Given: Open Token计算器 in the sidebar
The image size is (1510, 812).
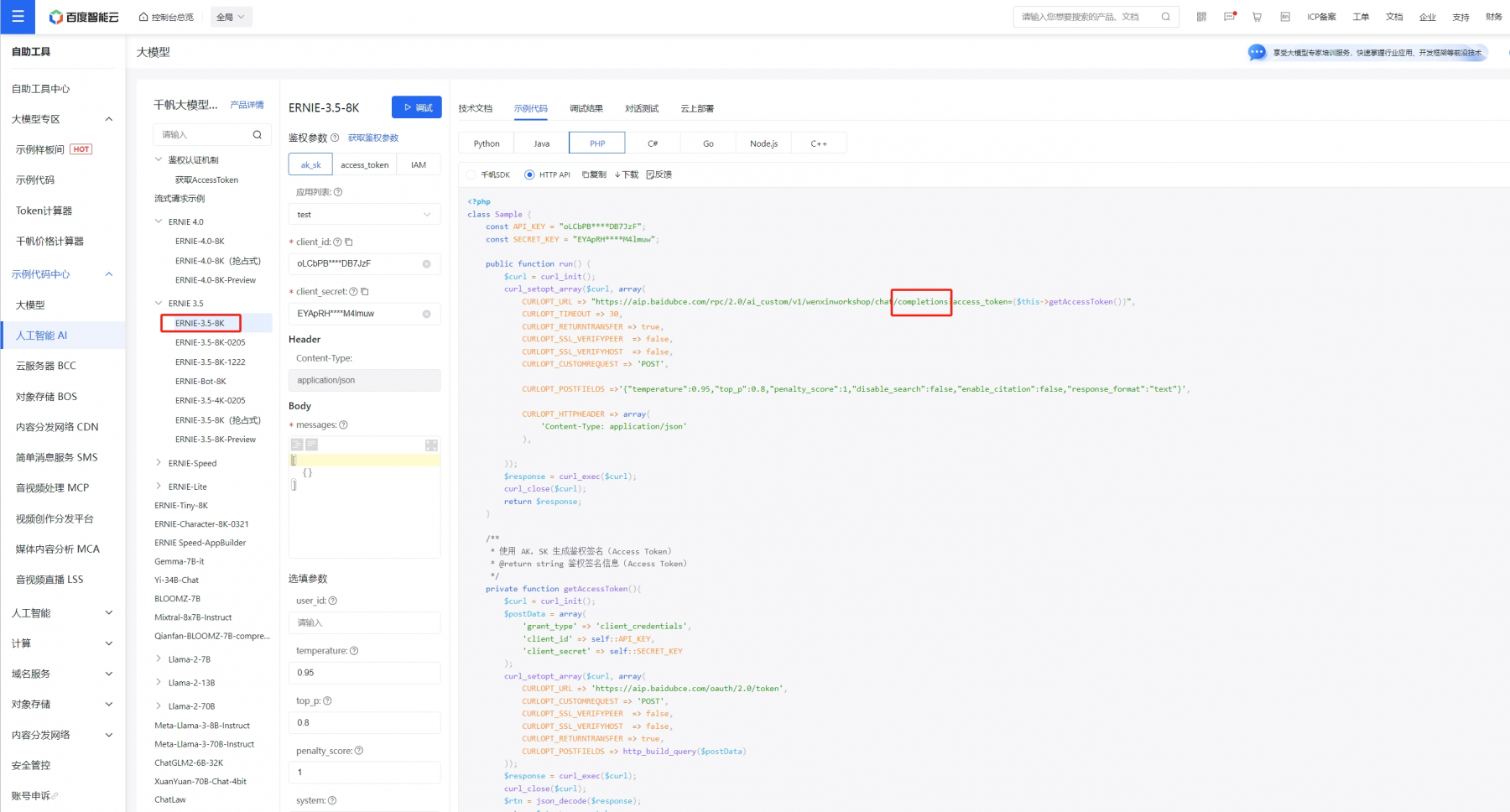Looking at the screenshot, I should (x=44, y=211).
